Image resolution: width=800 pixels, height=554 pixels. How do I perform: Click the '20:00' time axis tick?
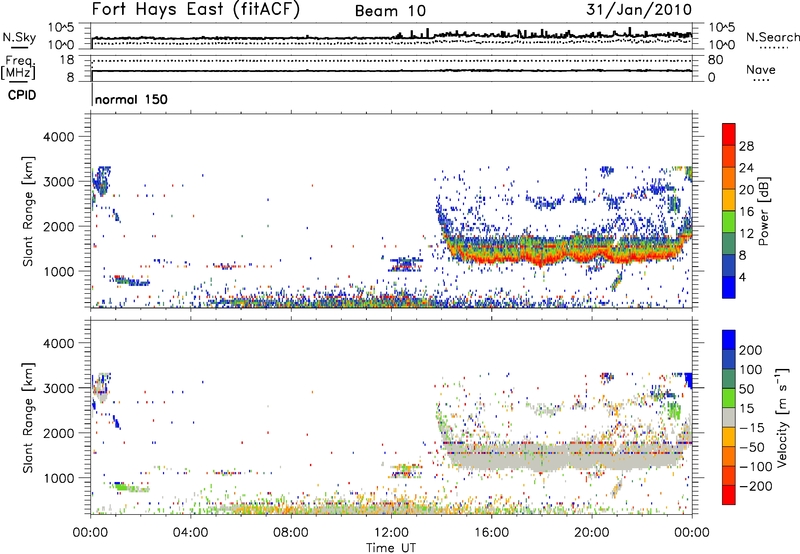click(x=591, y=533)
